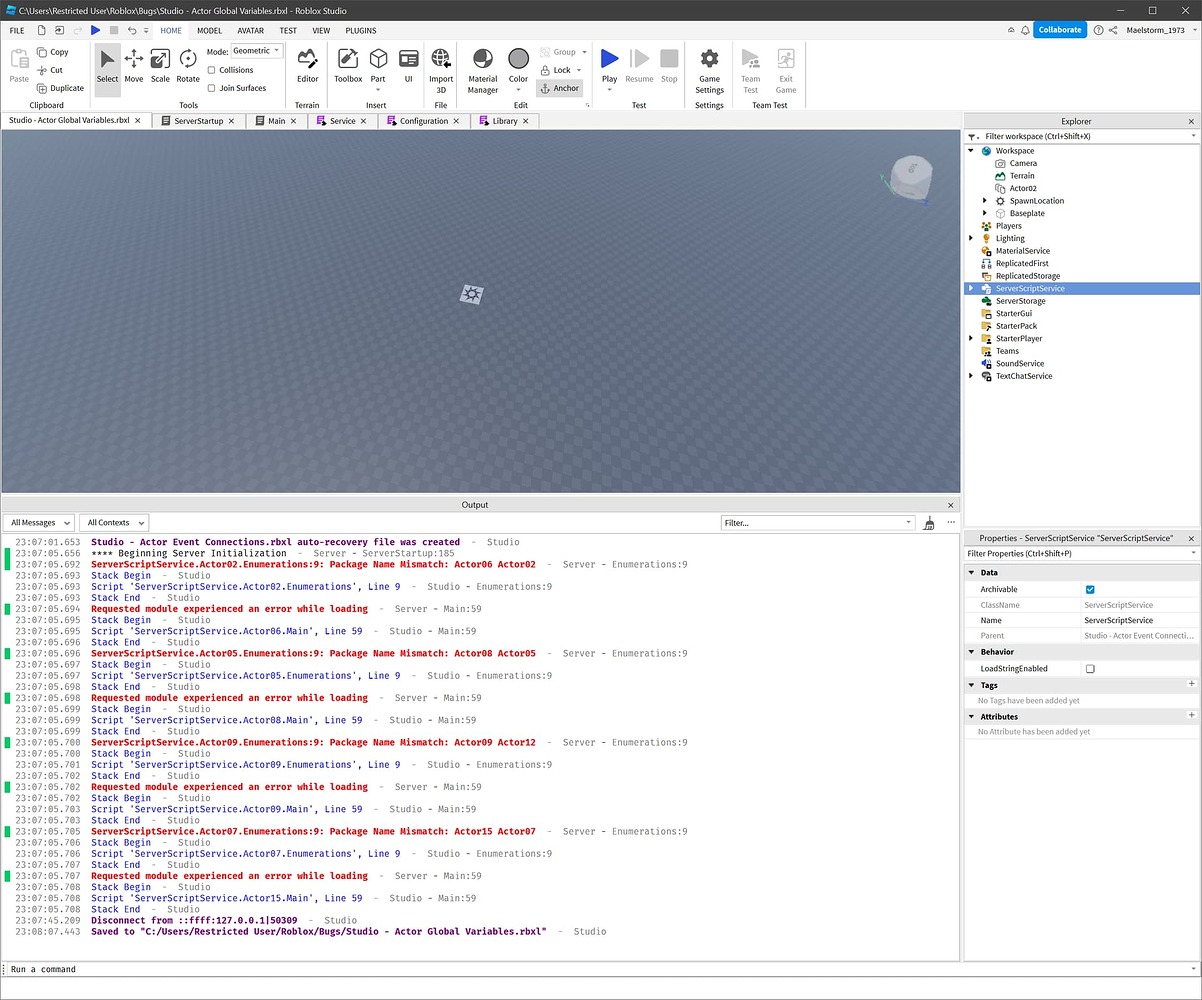Expand the StarterPlayer tree item

(x=970, y=338)
